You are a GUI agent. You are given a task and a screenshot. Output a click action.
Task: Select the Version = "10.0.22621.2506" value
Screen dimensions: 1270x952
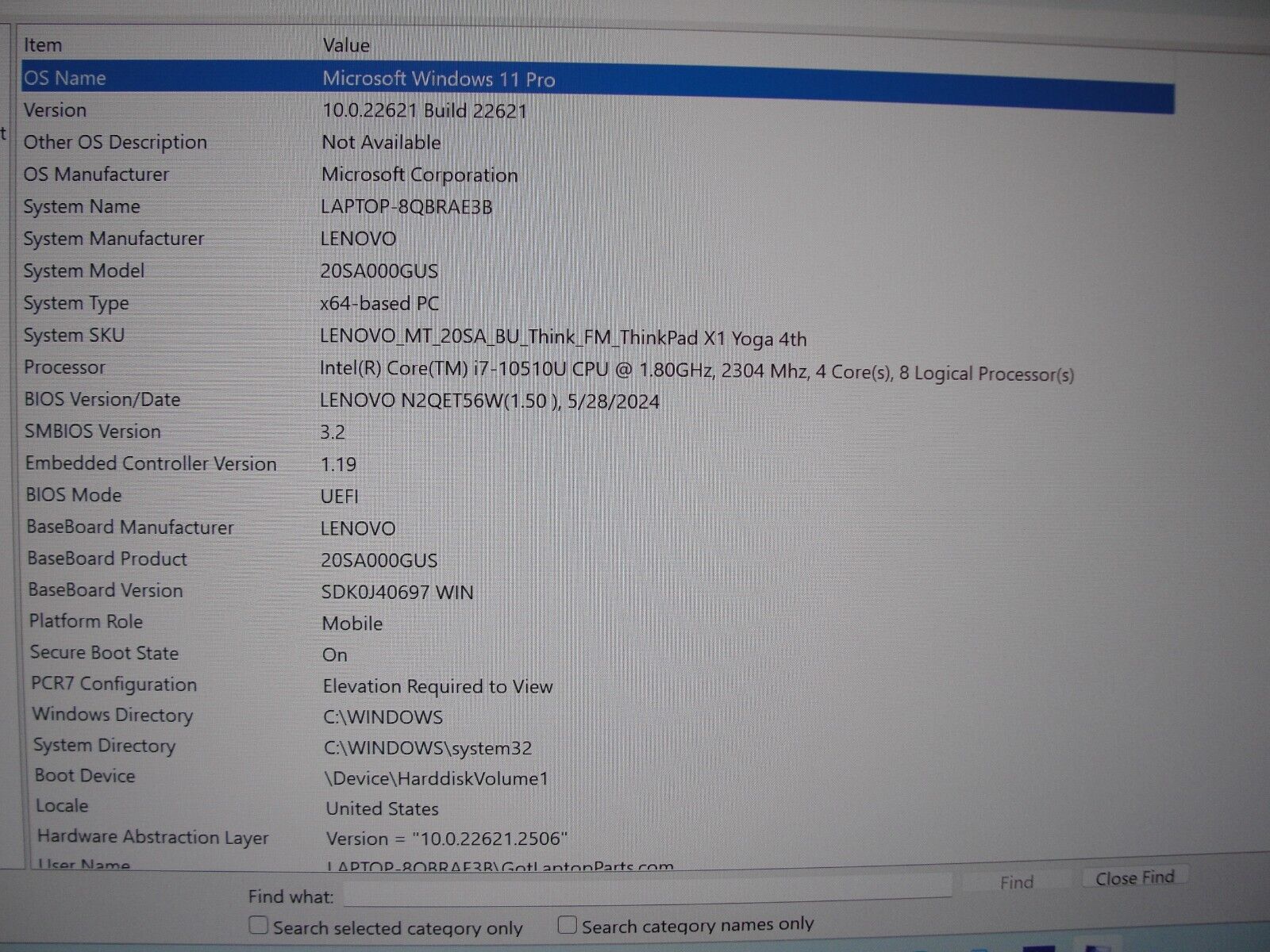448,839
